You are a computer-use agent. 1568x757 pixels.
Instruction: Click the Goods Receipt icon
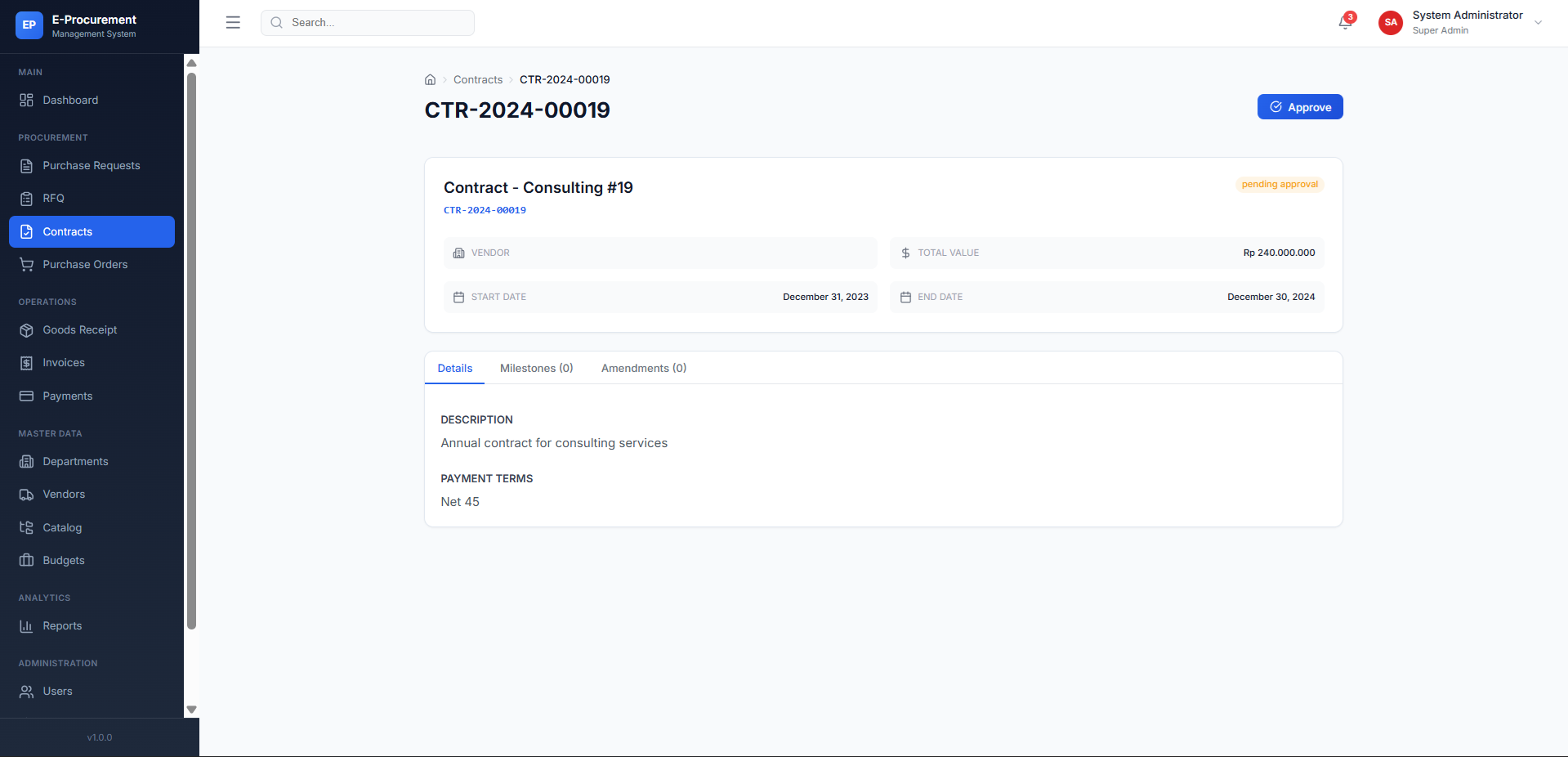27,329
